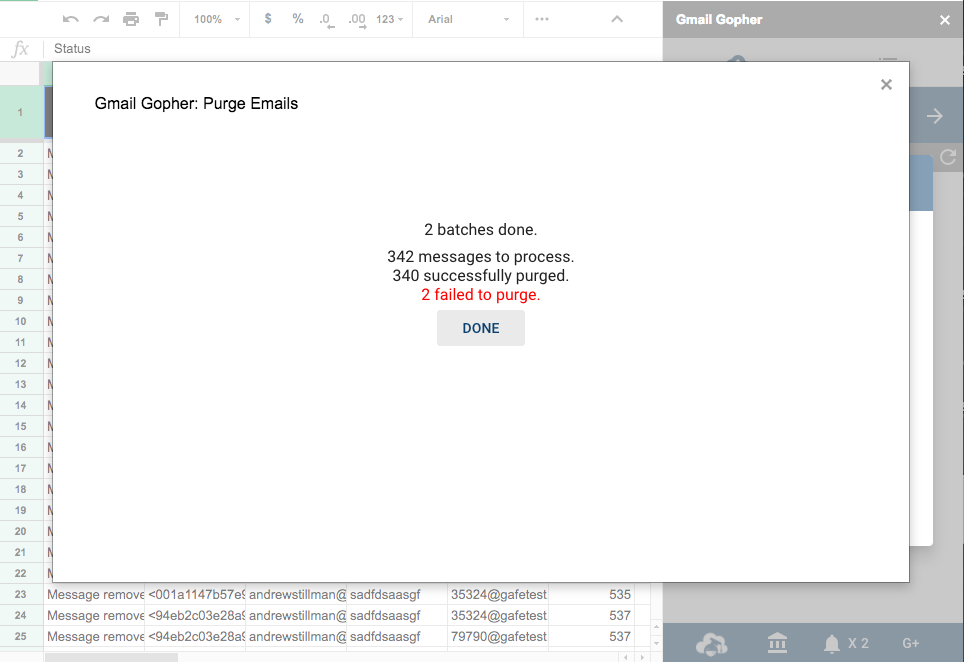Click the cloud sync icon in the sidebar
The width and height of the screenshot is (964, 662).
point(713,645)
